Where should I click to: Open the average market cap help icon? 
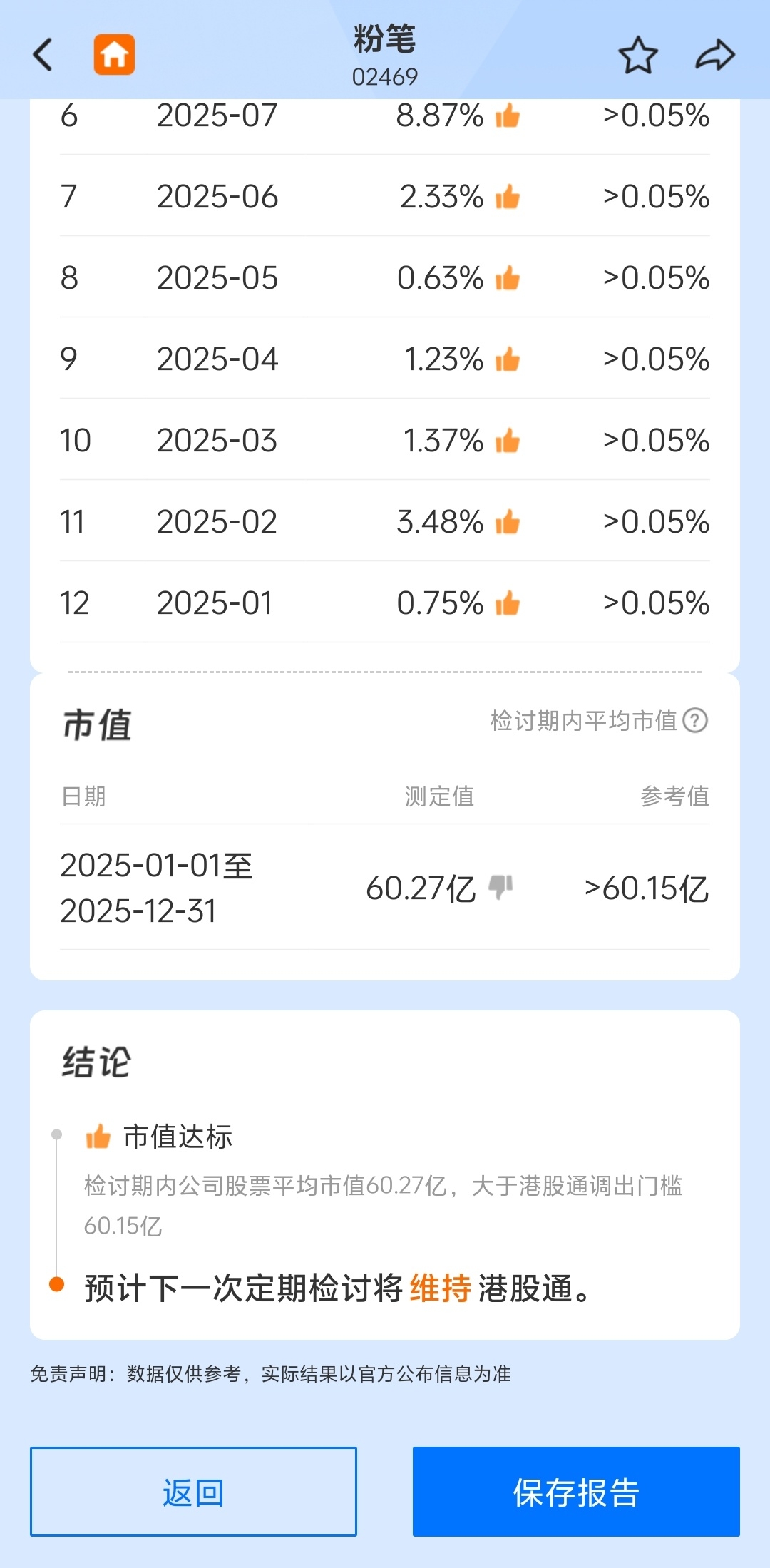coord(695,720)
